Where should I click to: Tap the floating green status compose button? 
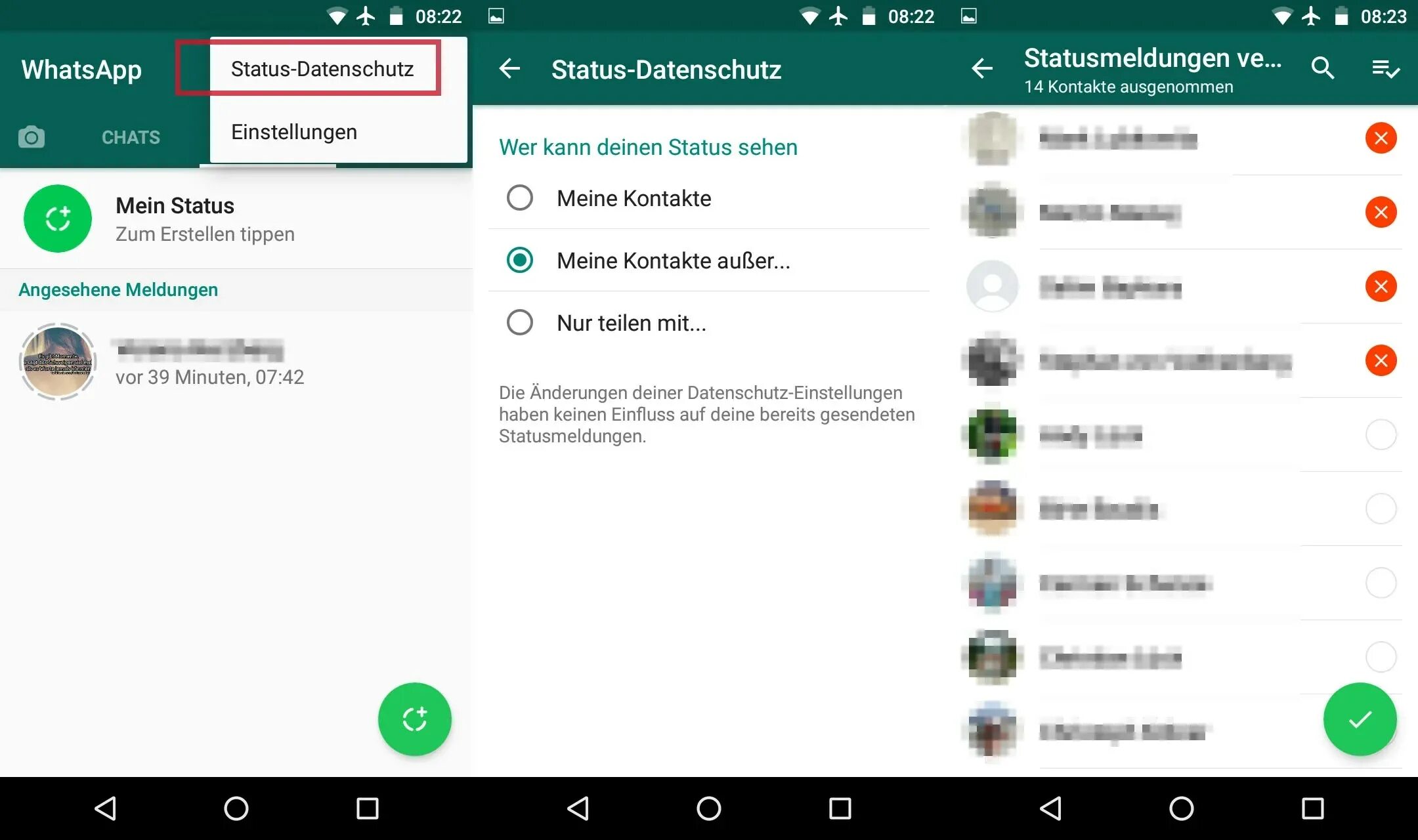click(x=416, y=720)
